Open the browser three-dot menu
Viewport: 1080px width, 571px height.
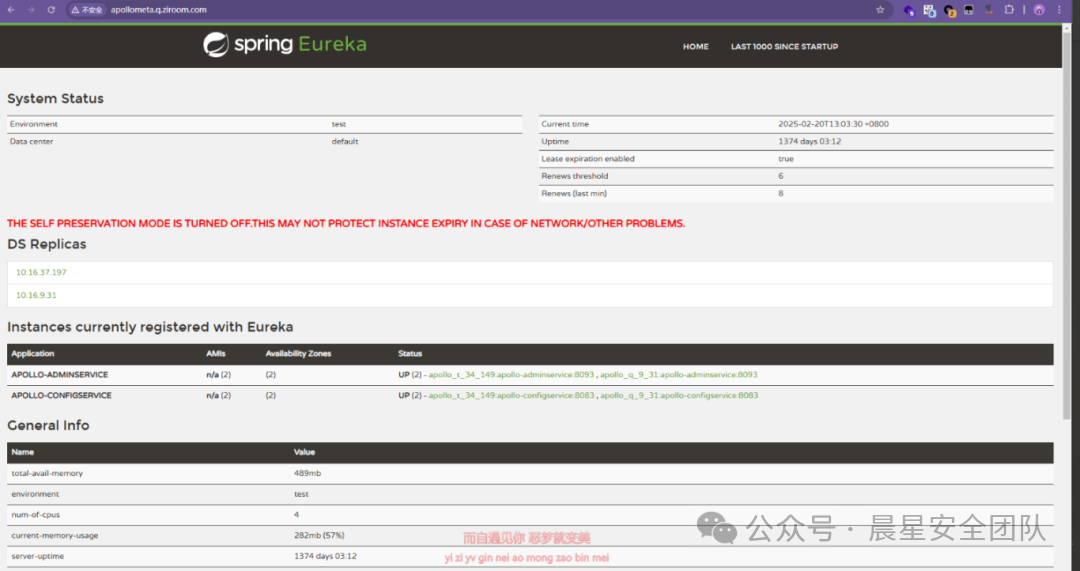click(x=1059, y=10)
